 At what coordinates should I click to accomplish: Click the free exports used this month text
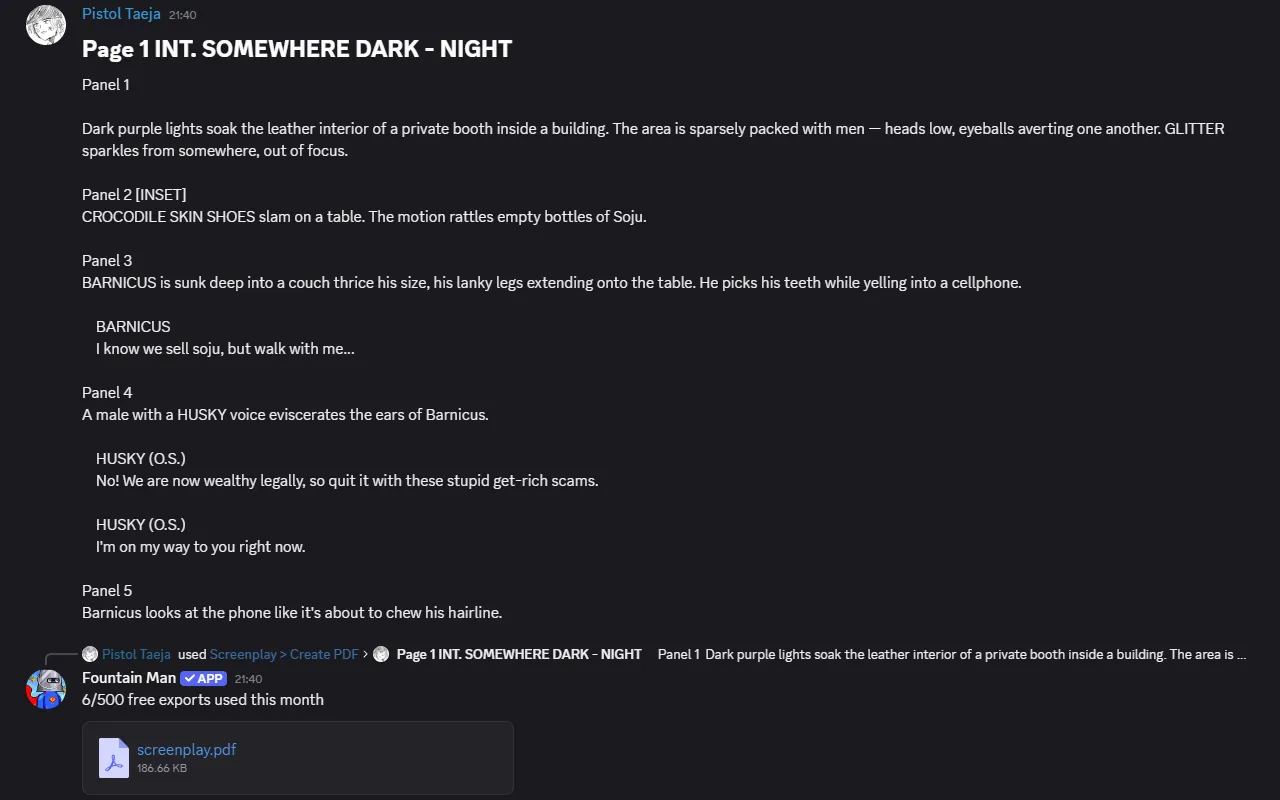pyautogui.click(x=203, y=700)
